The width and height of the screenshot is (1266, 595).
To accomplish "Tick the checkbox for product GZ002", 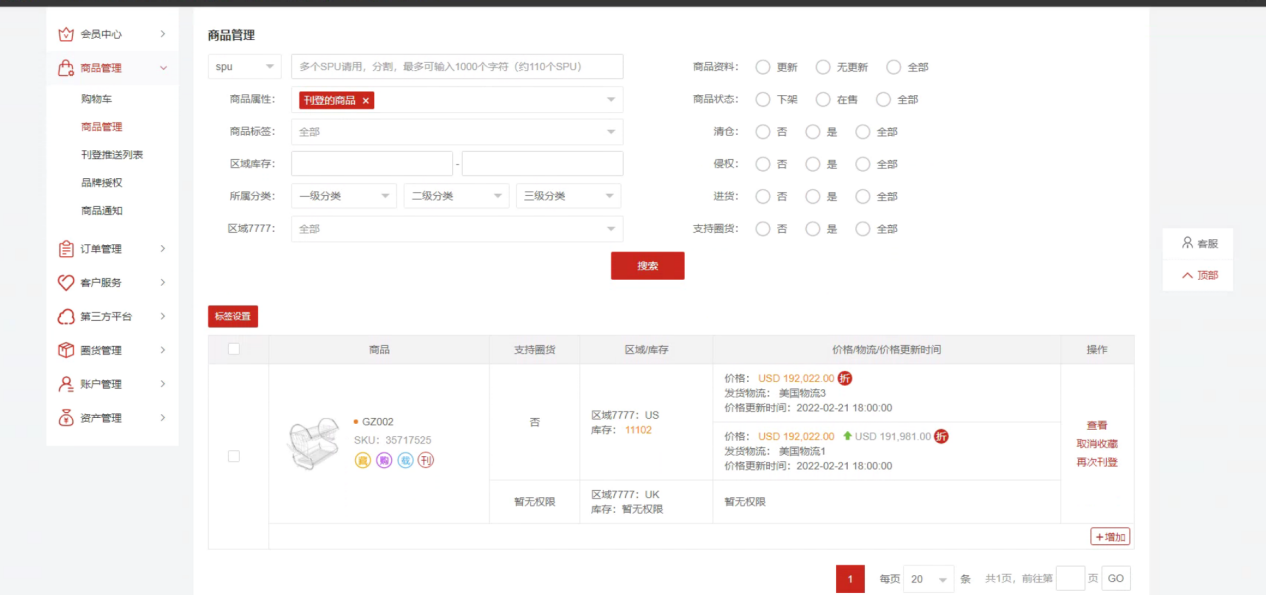I will pyautogui.click(x=234, y=456).
